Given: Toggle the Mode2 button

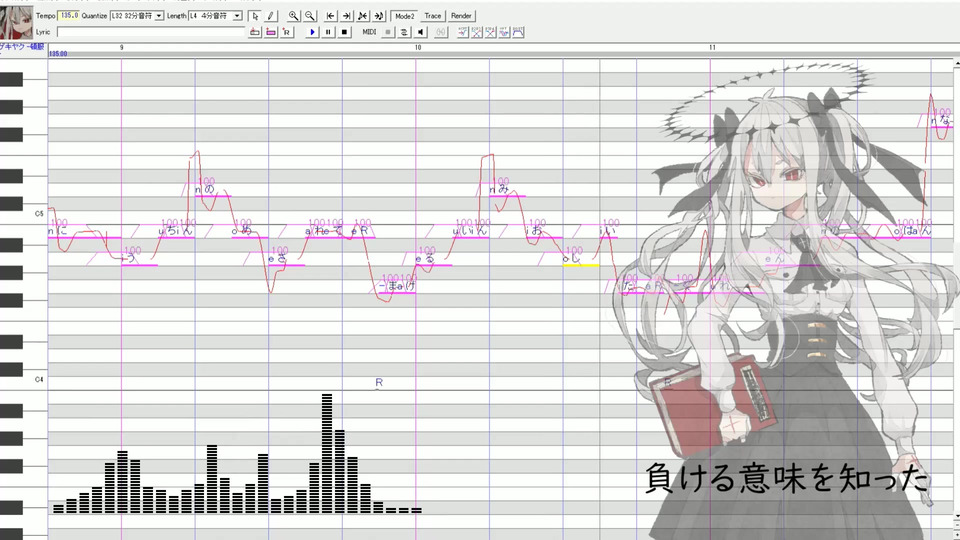Looking at the screenshot, I should [x=404, y=16].
